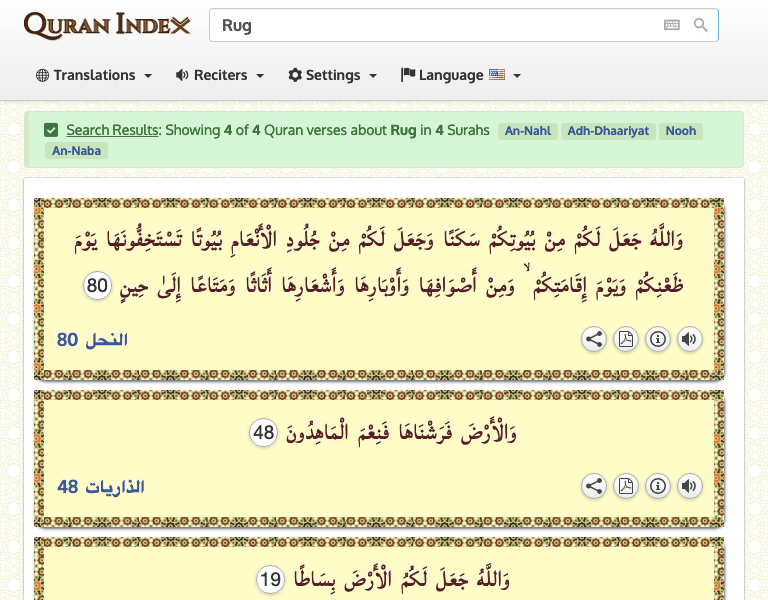768x600 pixels.
Task: Click the magnifier search icon
Action: click(x=700, y=25)
